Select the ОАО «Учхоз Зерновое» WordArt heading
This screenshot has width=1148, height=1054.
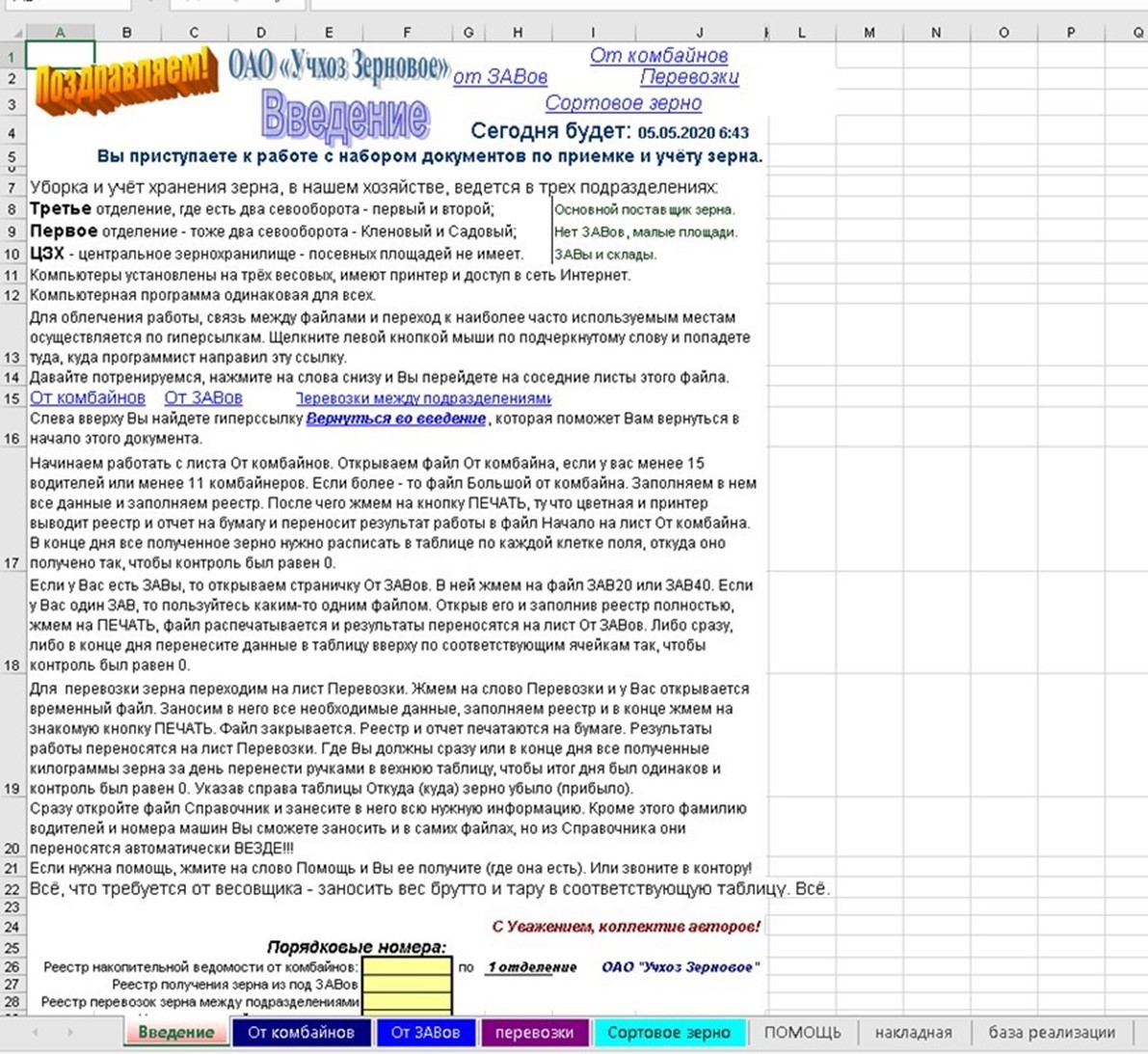[x=338, y=66]
